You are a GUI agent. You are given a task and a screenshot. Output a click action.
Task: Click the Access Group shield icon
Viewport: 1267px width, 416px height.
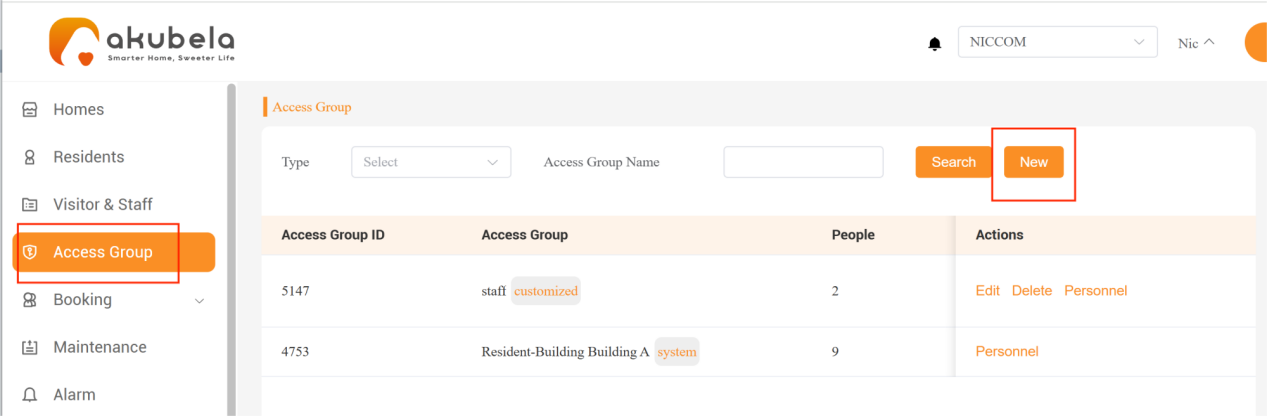(x=30, y=252)
